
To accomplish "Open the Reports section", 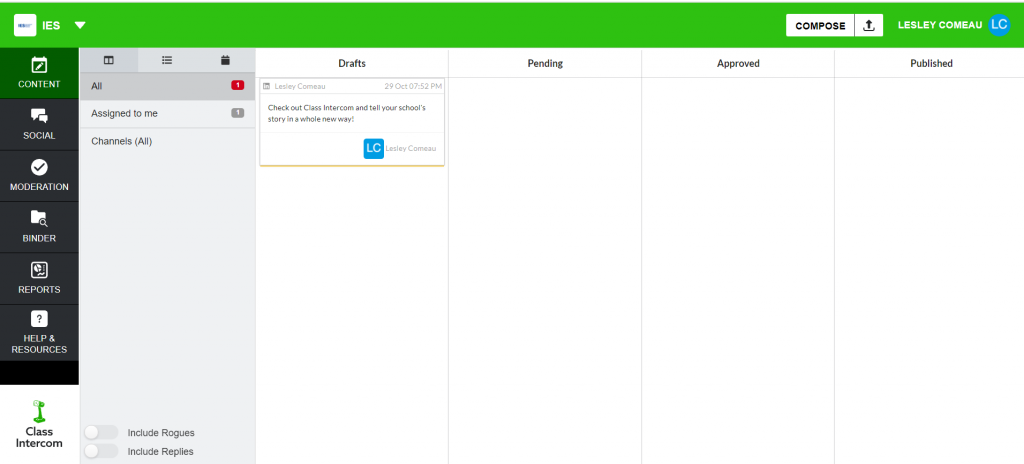I will point(39,278).
